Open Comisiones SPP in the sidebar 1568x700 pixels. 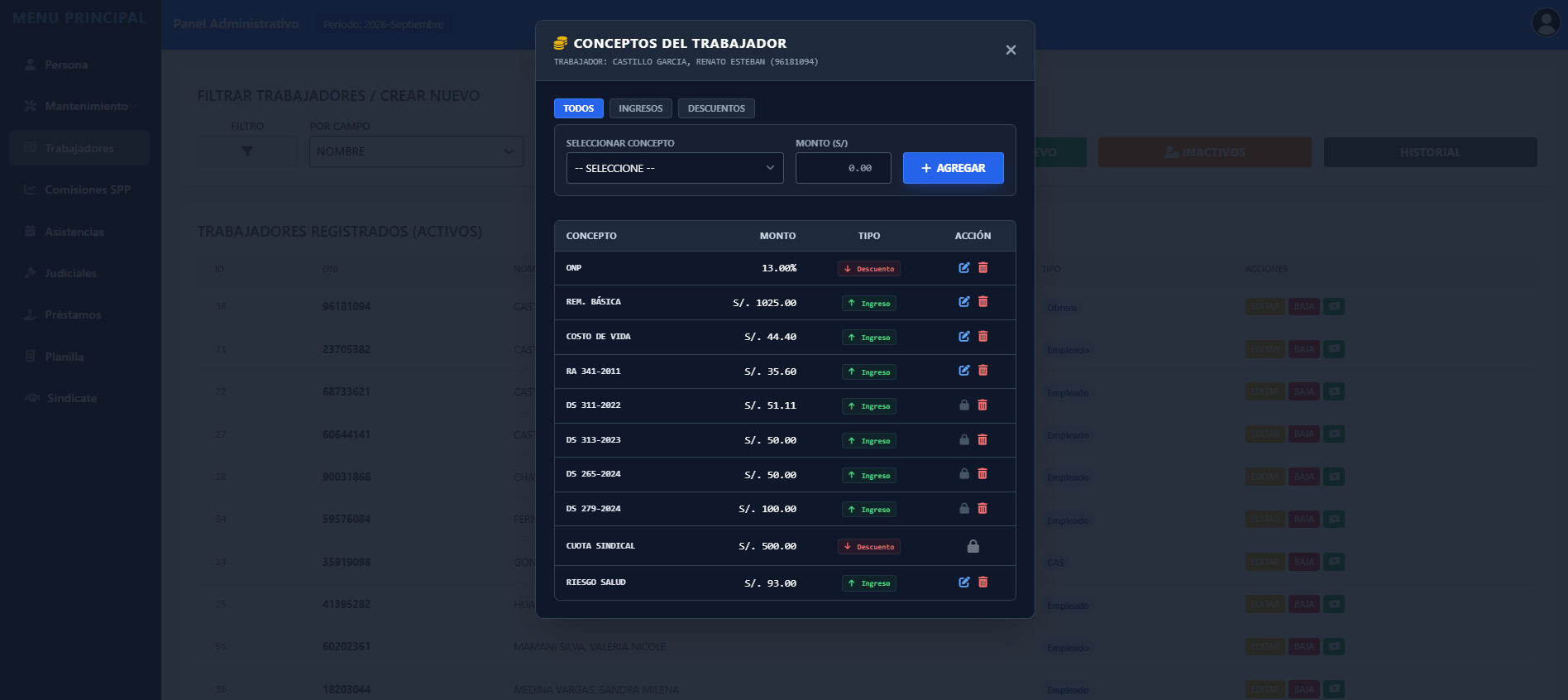[80, 189]
